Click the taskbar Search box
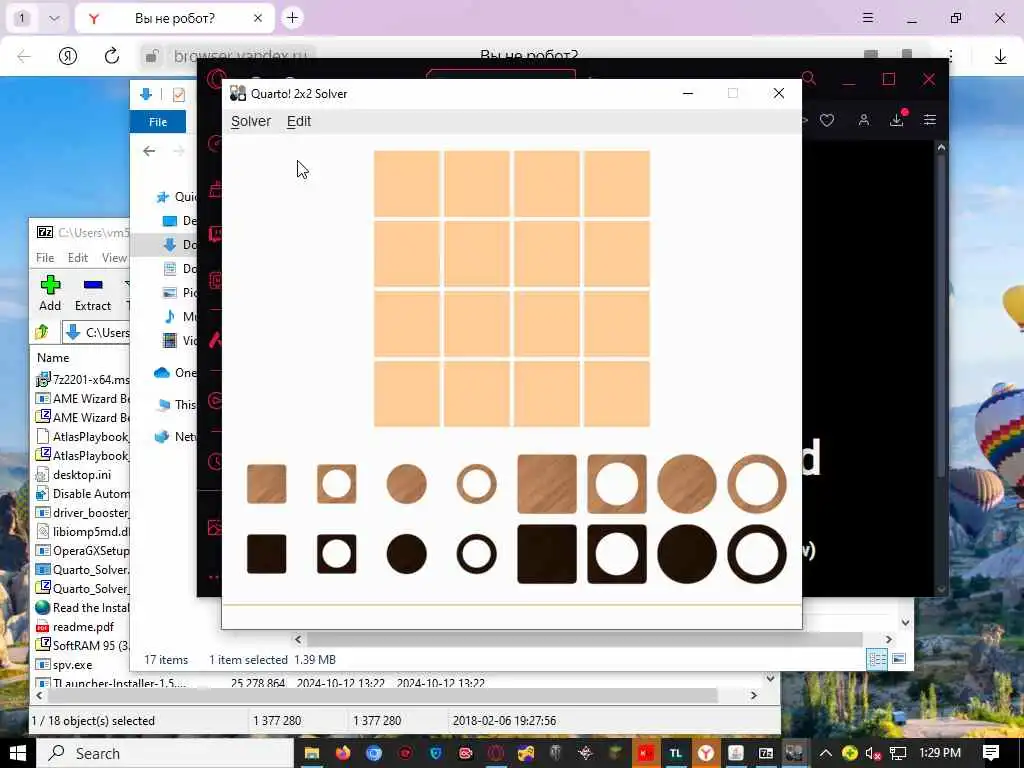This screenshot has height=768, width=1024. point(165,753)
